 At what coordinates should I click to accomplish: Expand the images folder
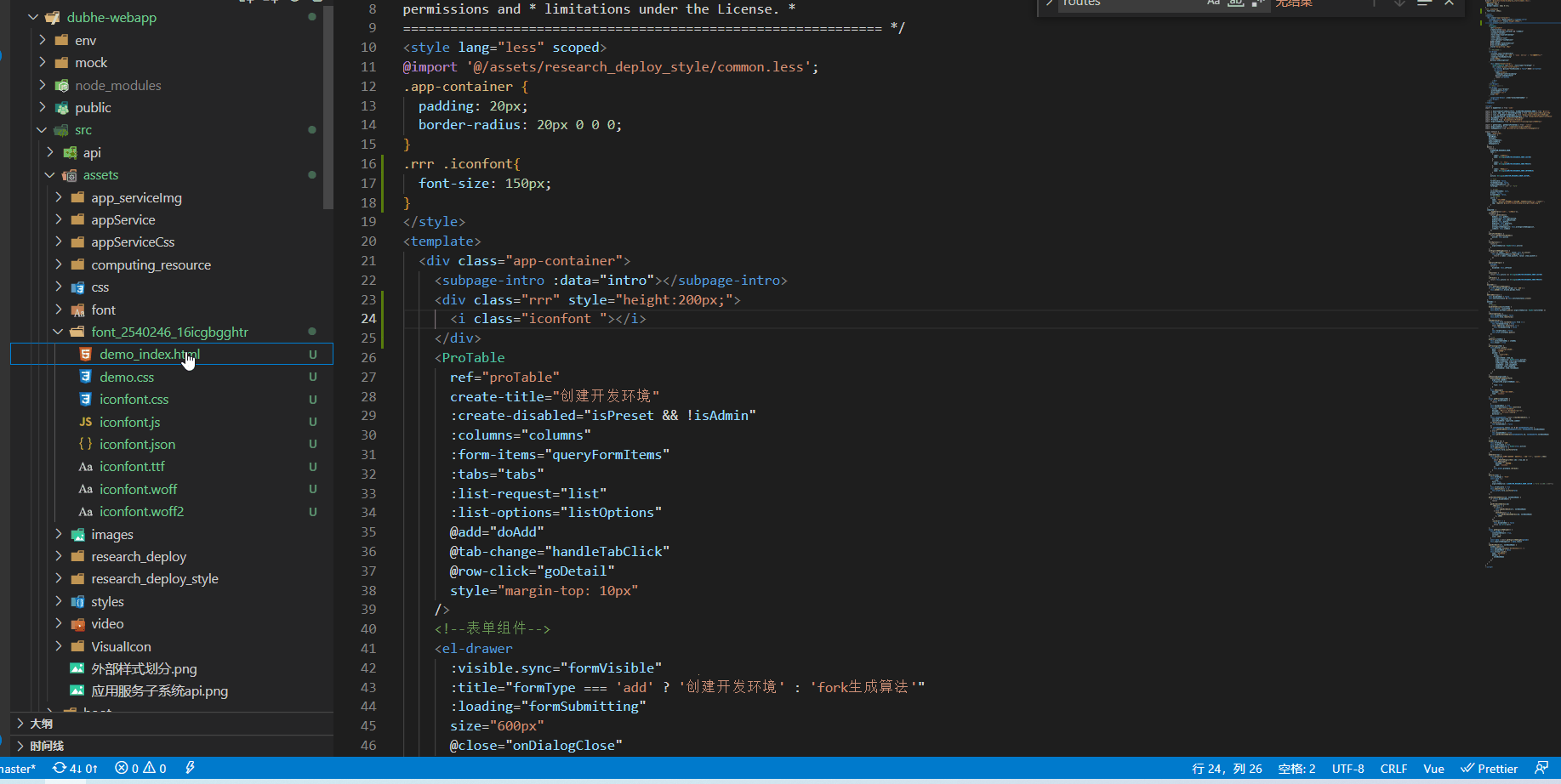(x=57, y=534)
